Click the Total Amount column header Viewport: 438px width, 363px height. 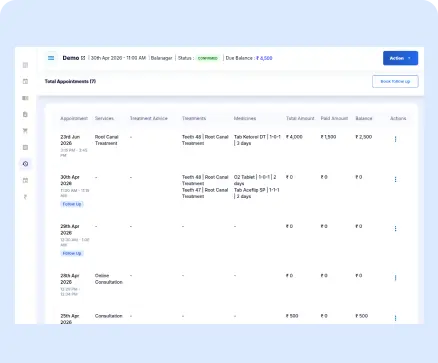(300, 118)
